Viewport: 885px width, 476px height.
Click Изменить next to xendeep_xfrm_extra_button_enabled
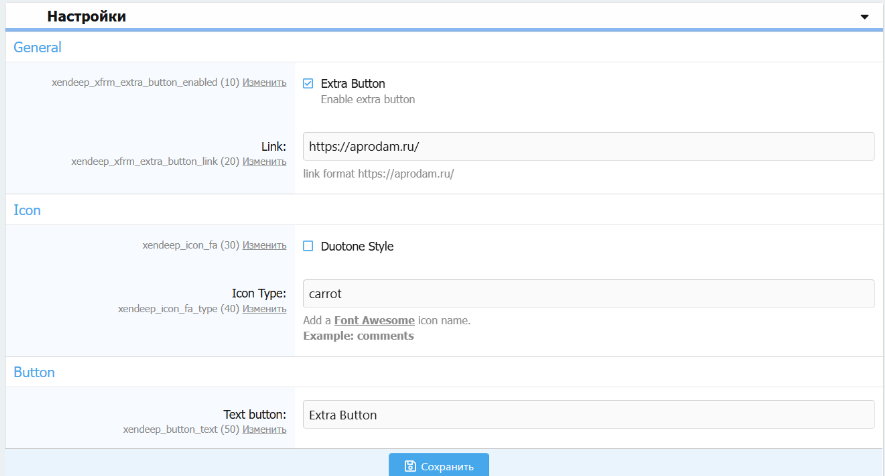pyautogui.click(x=264, y=83)
